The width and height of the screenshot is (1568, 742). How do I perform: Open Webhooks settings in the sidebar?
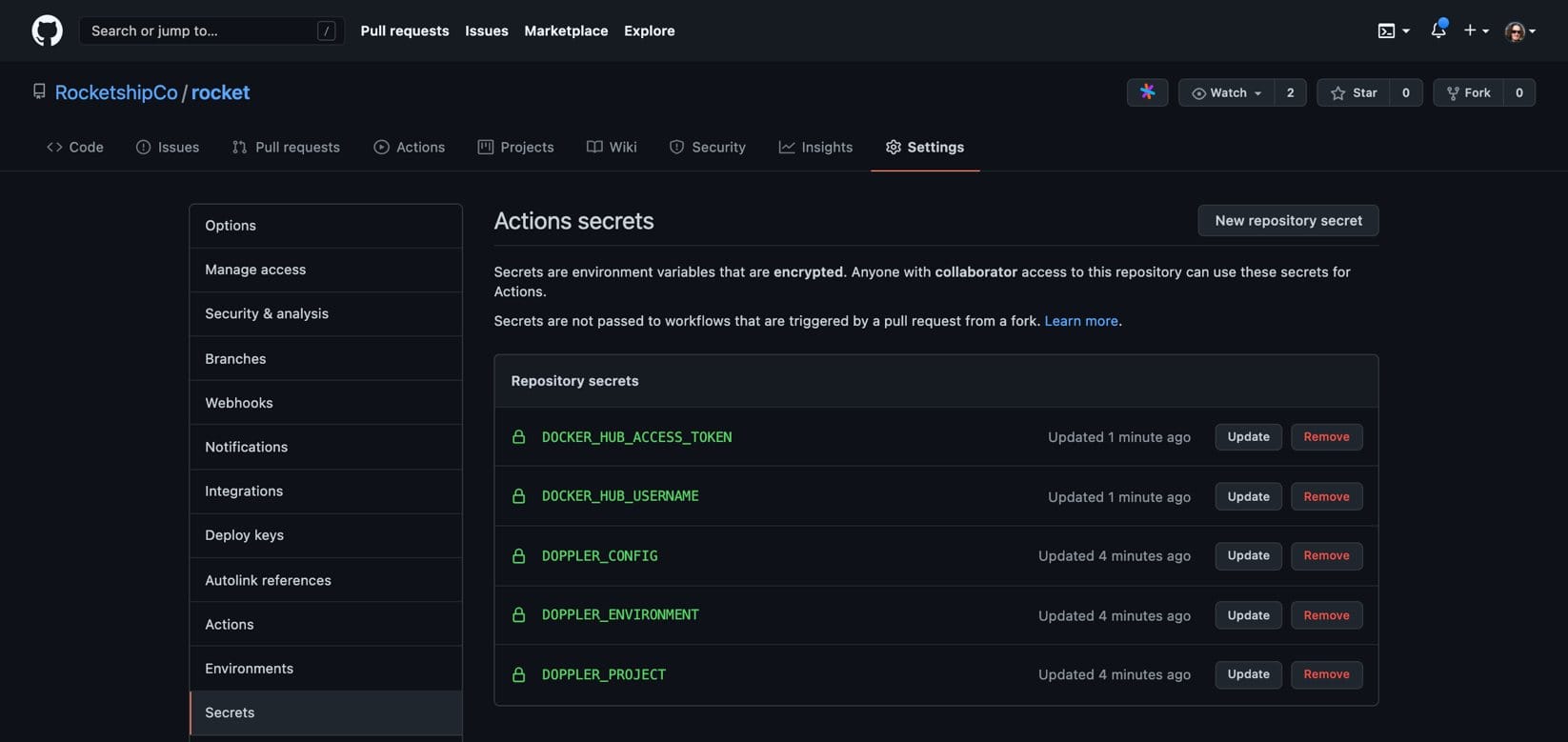click(x=326, y=403)
